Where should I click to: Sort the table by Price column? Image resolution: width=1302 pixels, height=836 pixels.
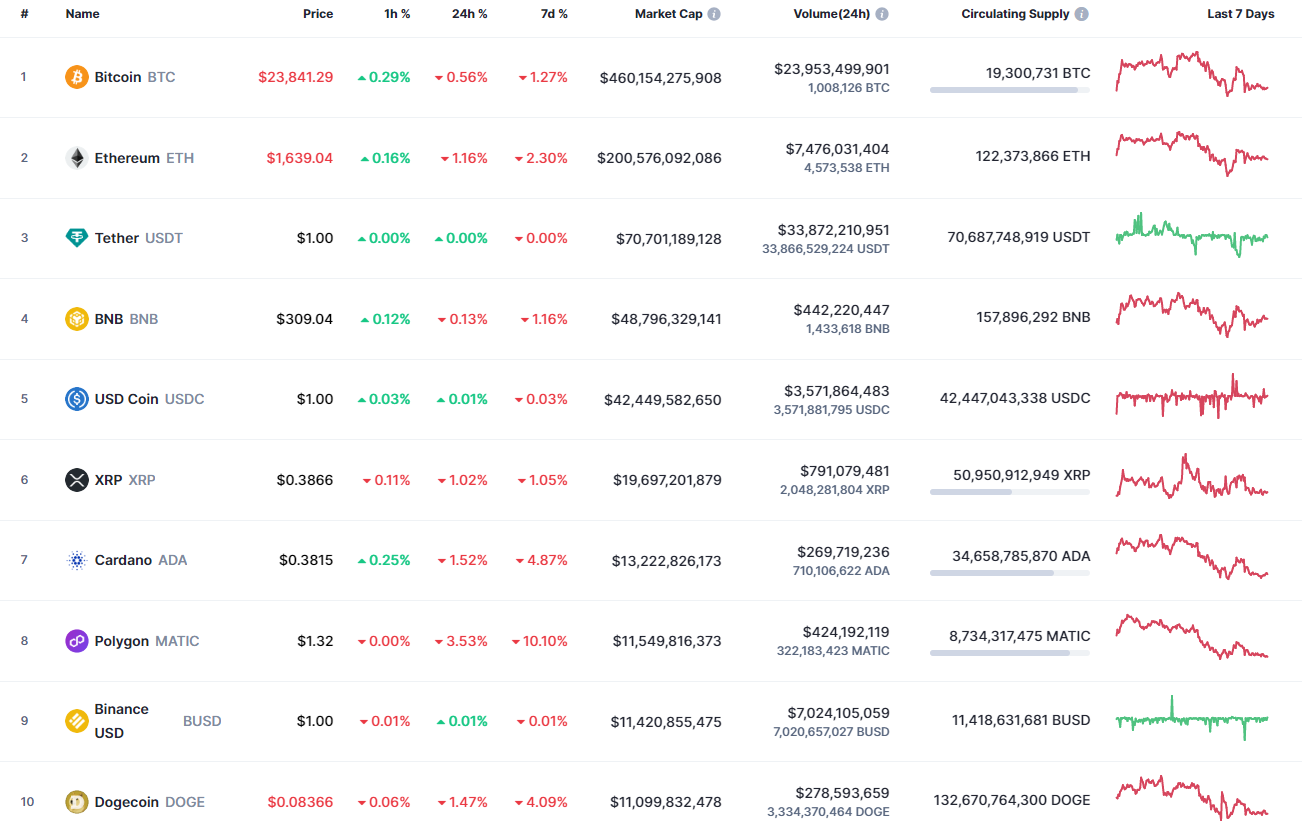pos(318,14)
